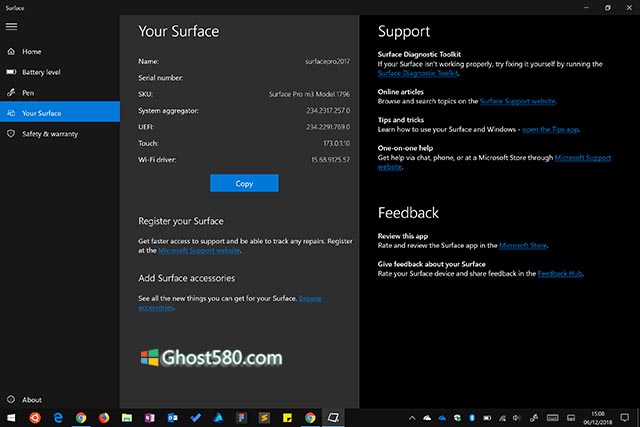The image size is (640, 427).
Task: Open the About page
Action: click(60, 399)
